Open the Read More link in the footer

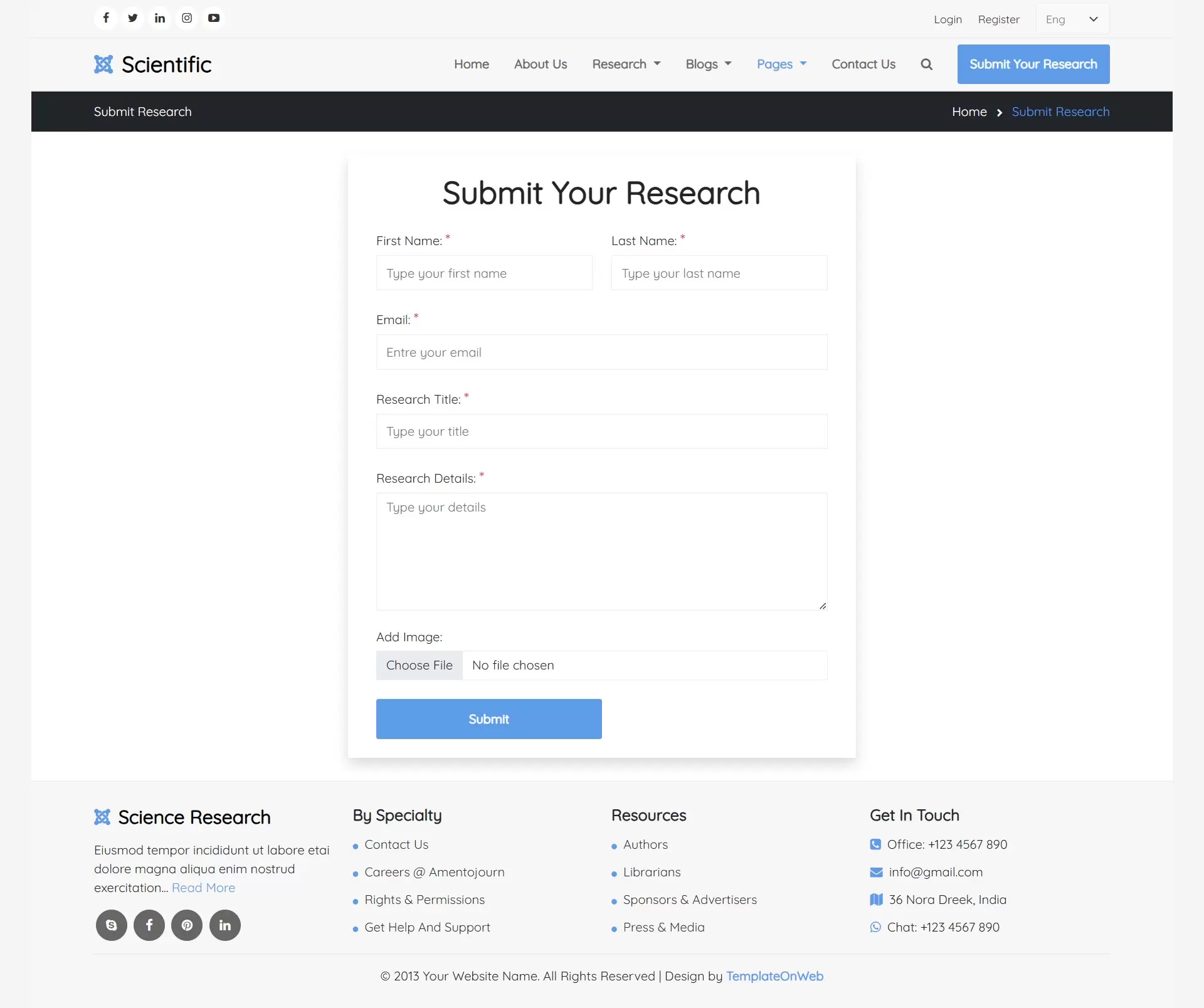[203, 888]
